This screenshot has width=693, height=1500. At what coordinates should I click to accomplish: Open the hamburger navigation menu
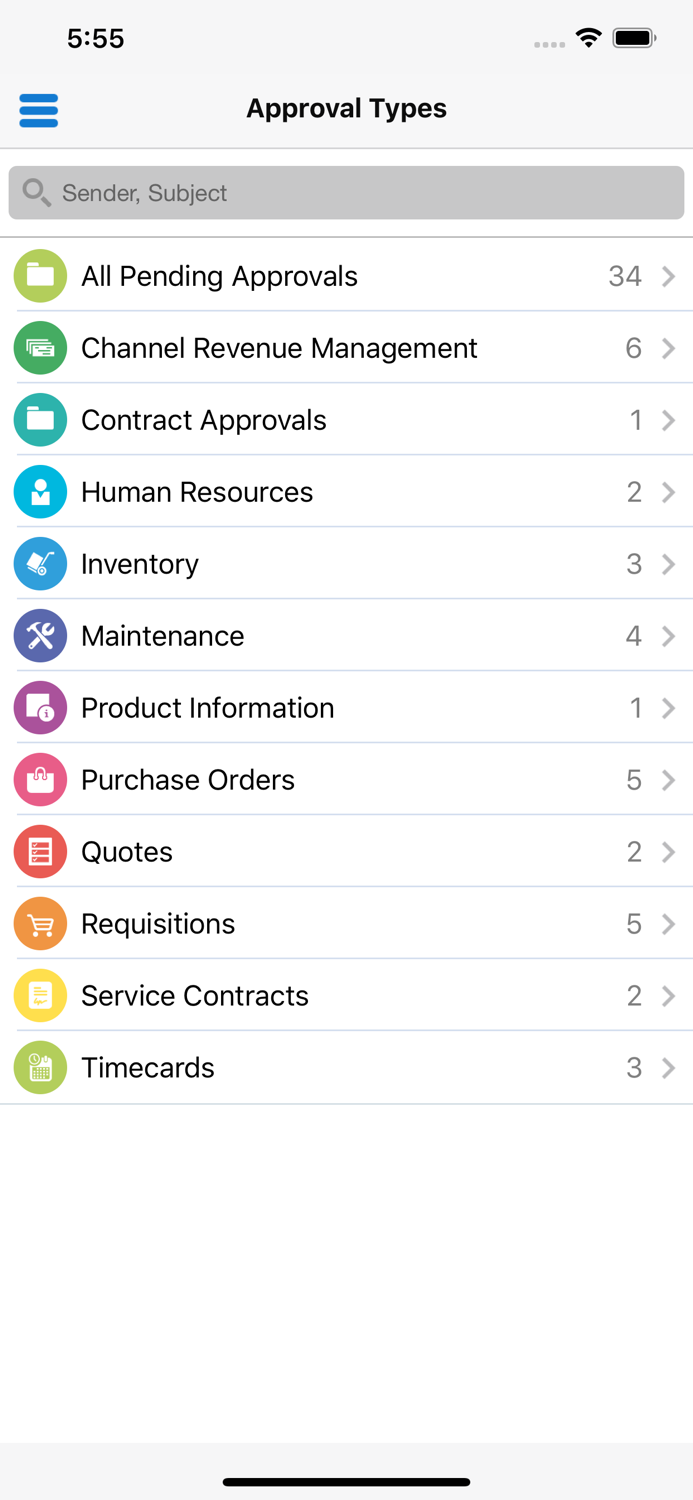38,110
